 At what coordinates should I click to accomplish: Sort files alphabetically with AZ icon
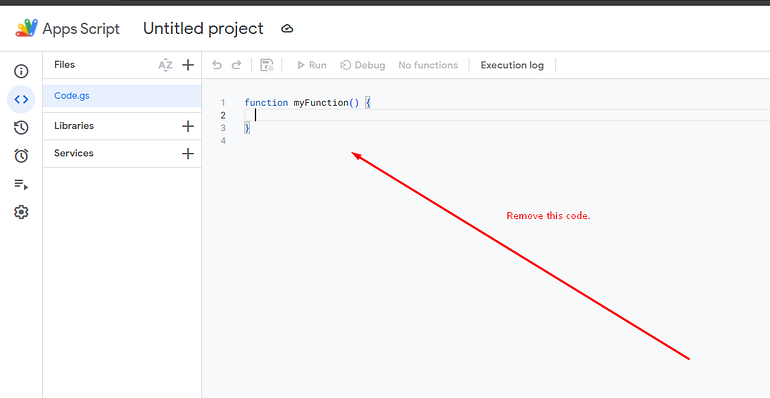coord(165,65)
